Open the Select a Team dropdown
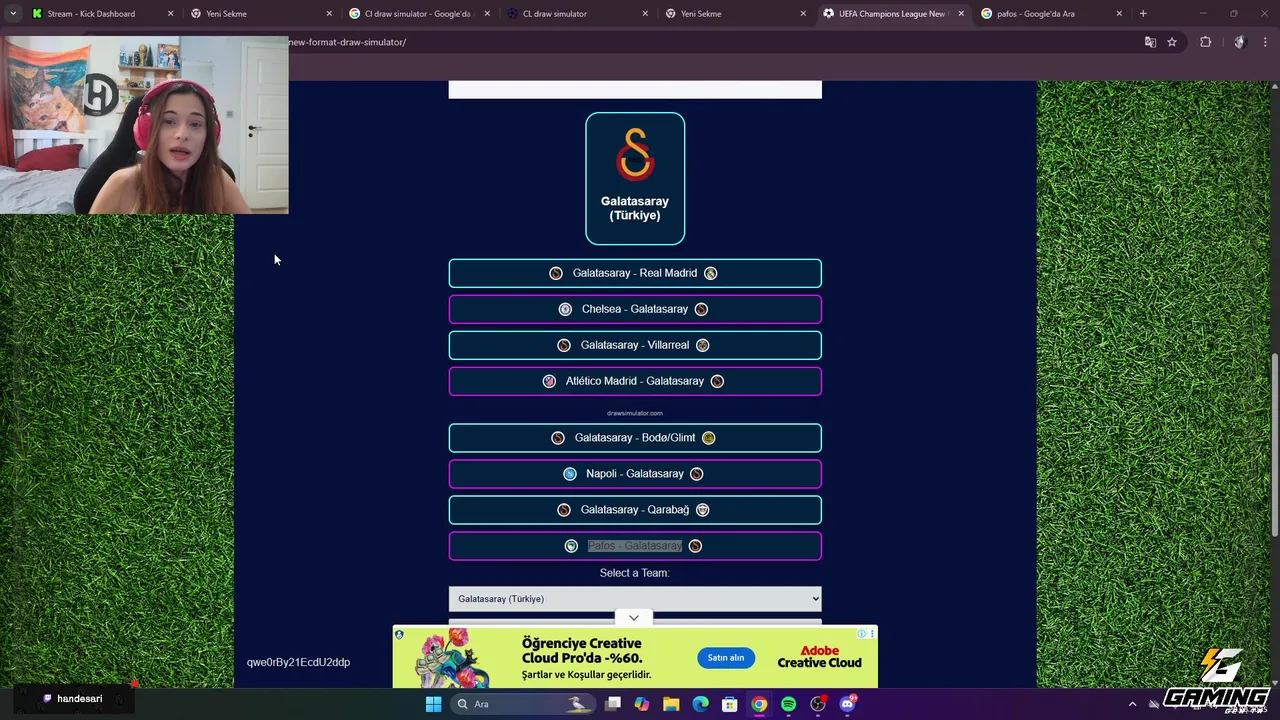This screenshot has width=1280, height=720. [x=635, y=599]
